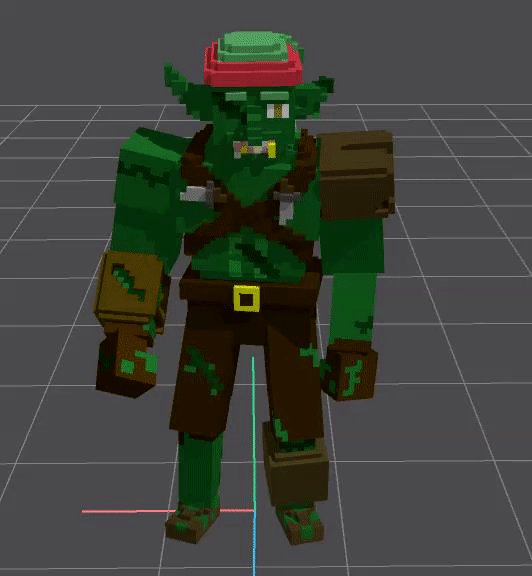Select the axe head on the chest strap
Viewport: 532px width, 576px height.
[x=197, y=193]
